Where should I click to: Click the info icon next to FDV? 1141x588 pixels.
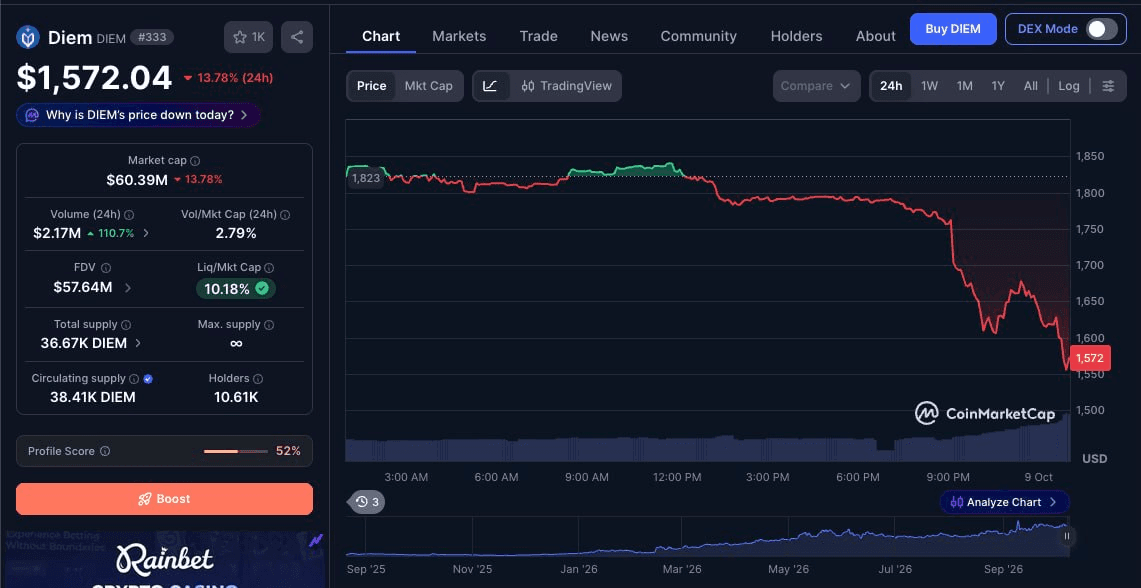[106, 268]
